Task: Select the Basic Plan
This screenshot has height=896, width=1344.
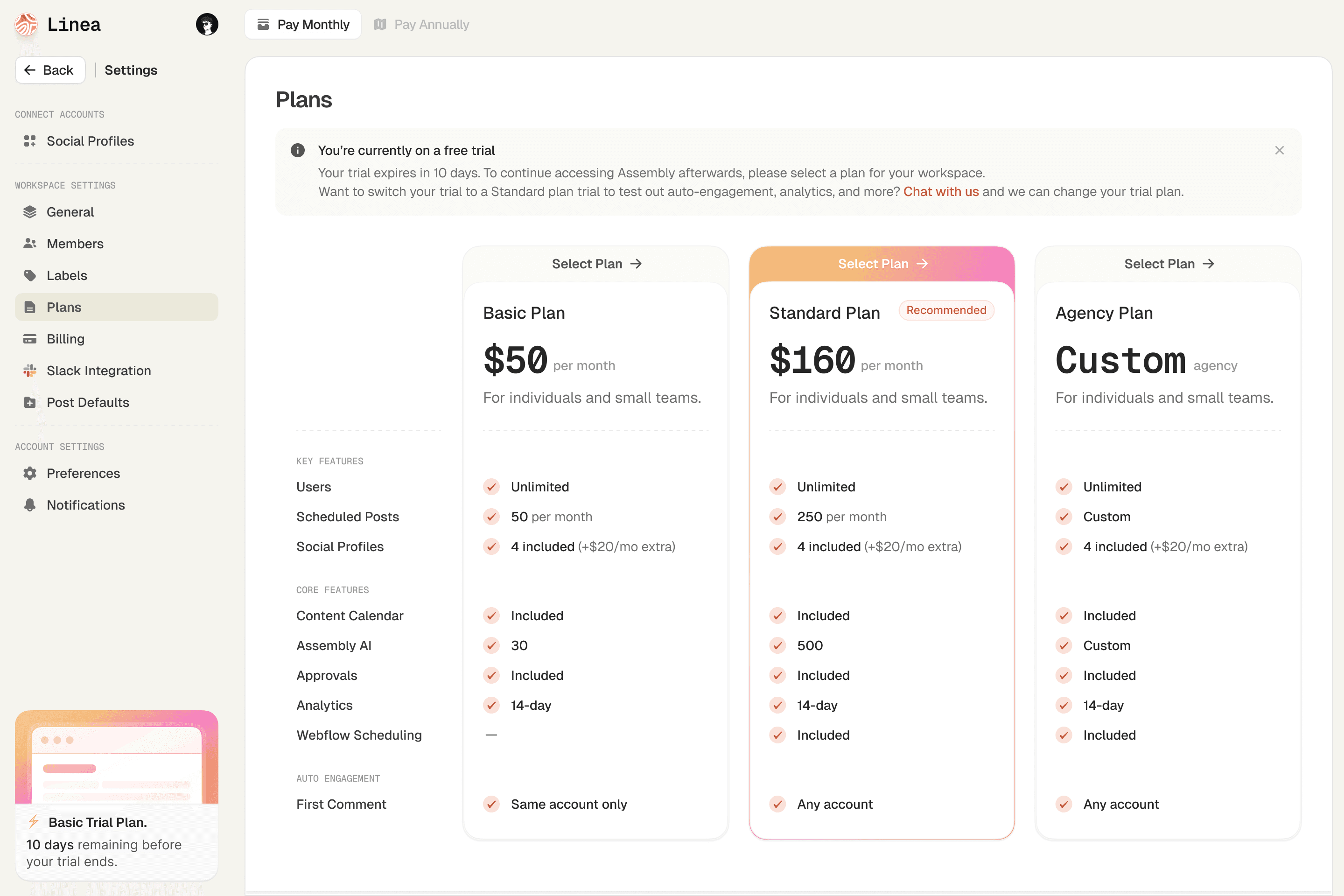Action: [x=596, y=264]
